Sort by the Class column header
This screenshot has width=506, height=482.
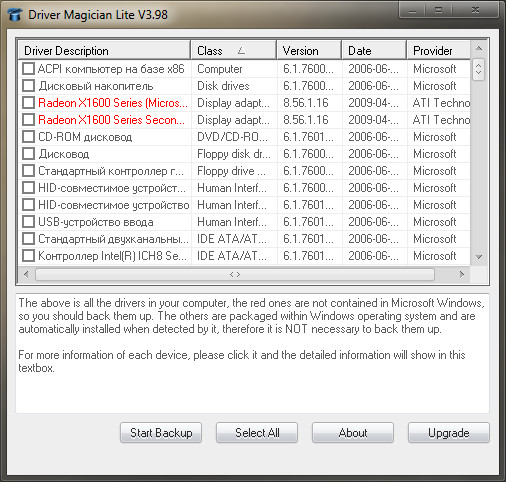pos(233,51)
